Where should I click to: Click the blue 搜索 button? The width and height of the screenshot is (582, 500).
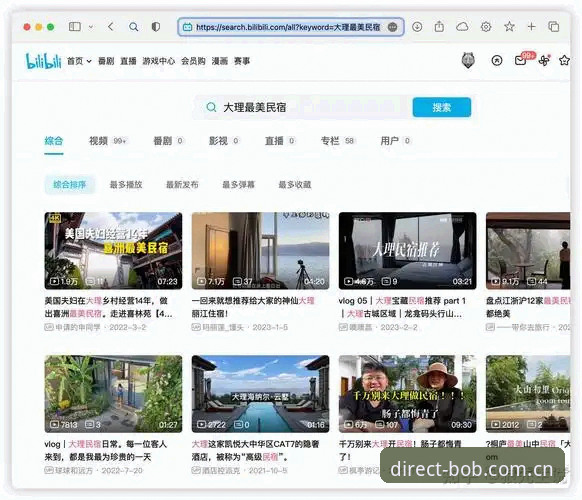click(442, 108)
